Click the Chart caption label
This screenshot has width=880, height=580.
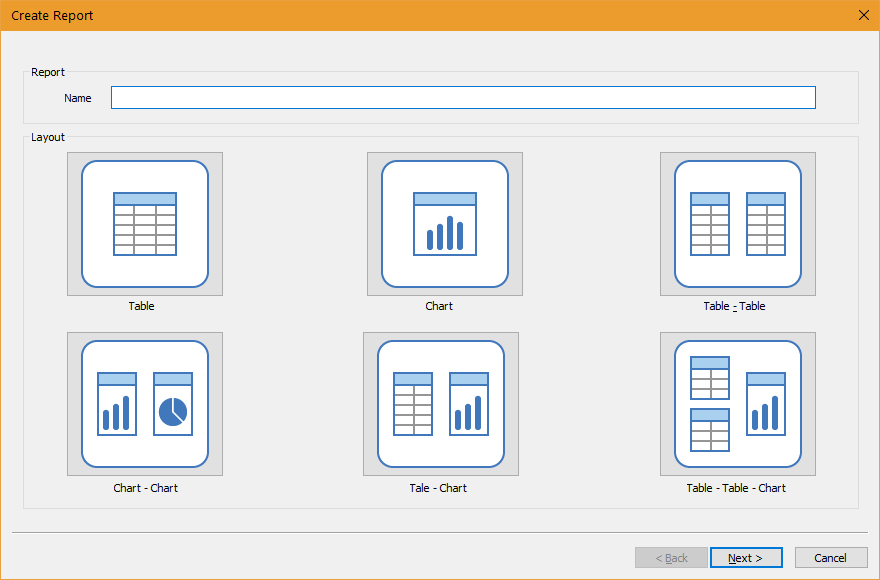tap(439, 305)
